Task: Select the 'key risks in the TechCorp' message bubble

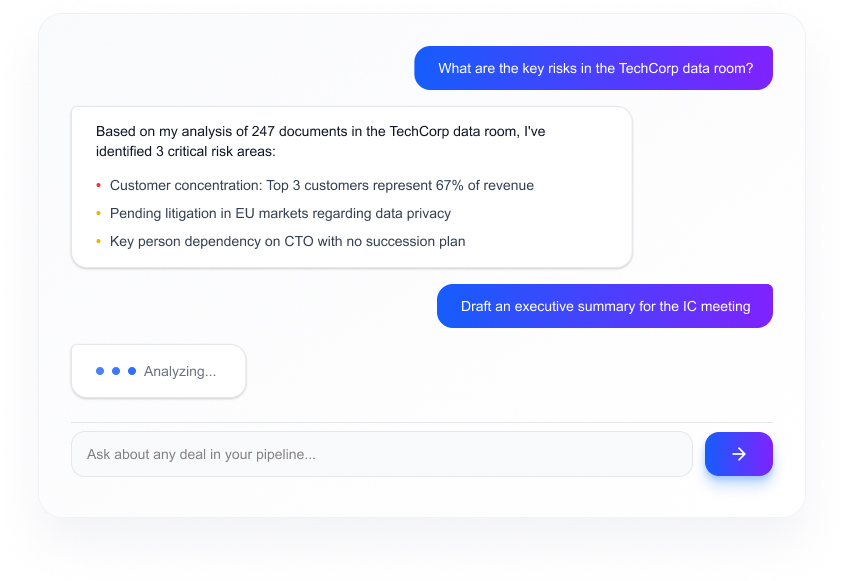Action: click(594, 68)
